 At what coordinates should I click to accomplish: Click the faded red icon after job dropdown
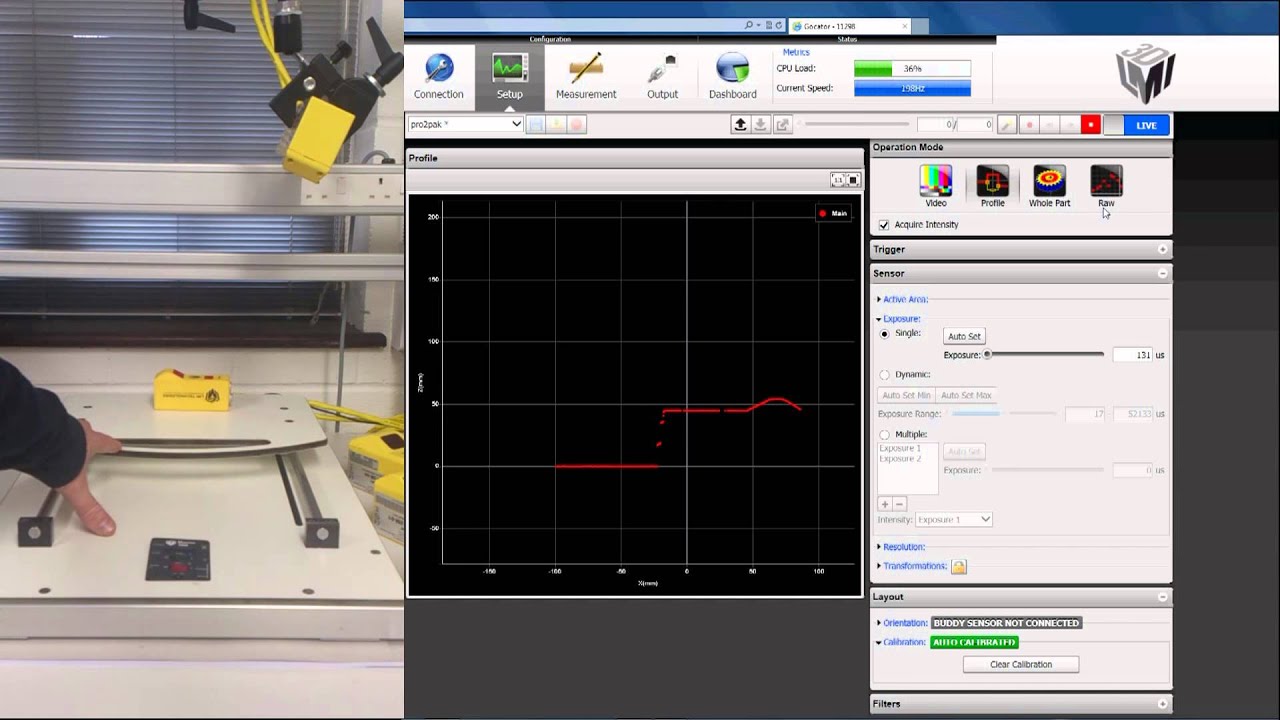(576, 124)
